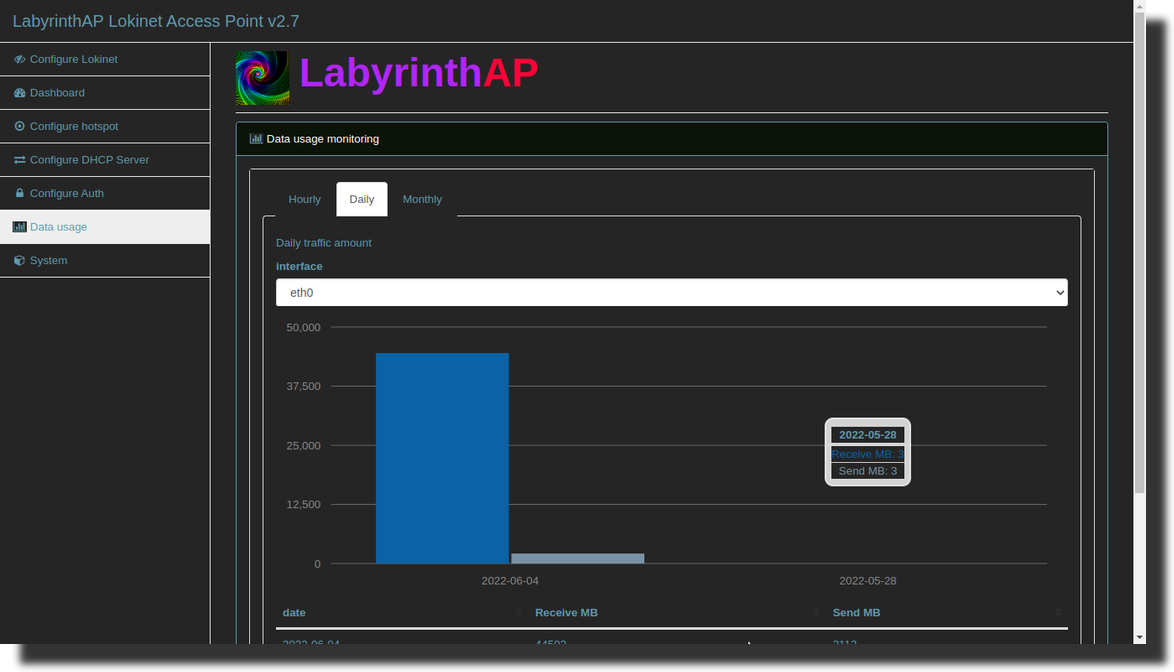Click the LabyrinthAP spiral logo image
The height and width of the screenshot is (672, 1174).
click(x=263, y=78)
